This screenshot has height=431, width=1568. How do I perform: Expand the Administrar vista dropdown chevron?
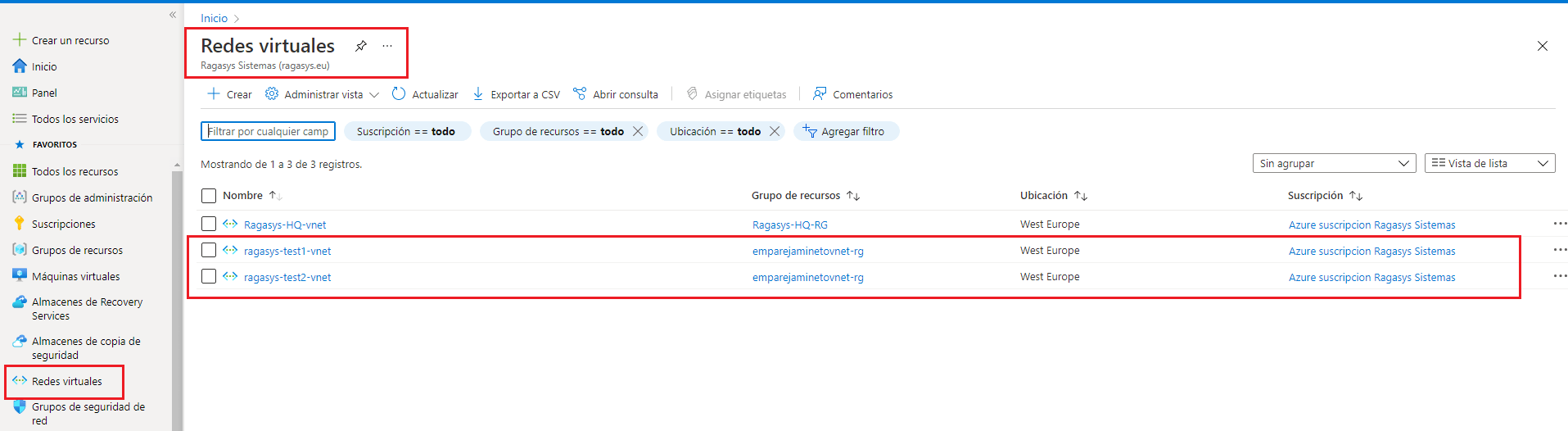(x=374, y=95)
